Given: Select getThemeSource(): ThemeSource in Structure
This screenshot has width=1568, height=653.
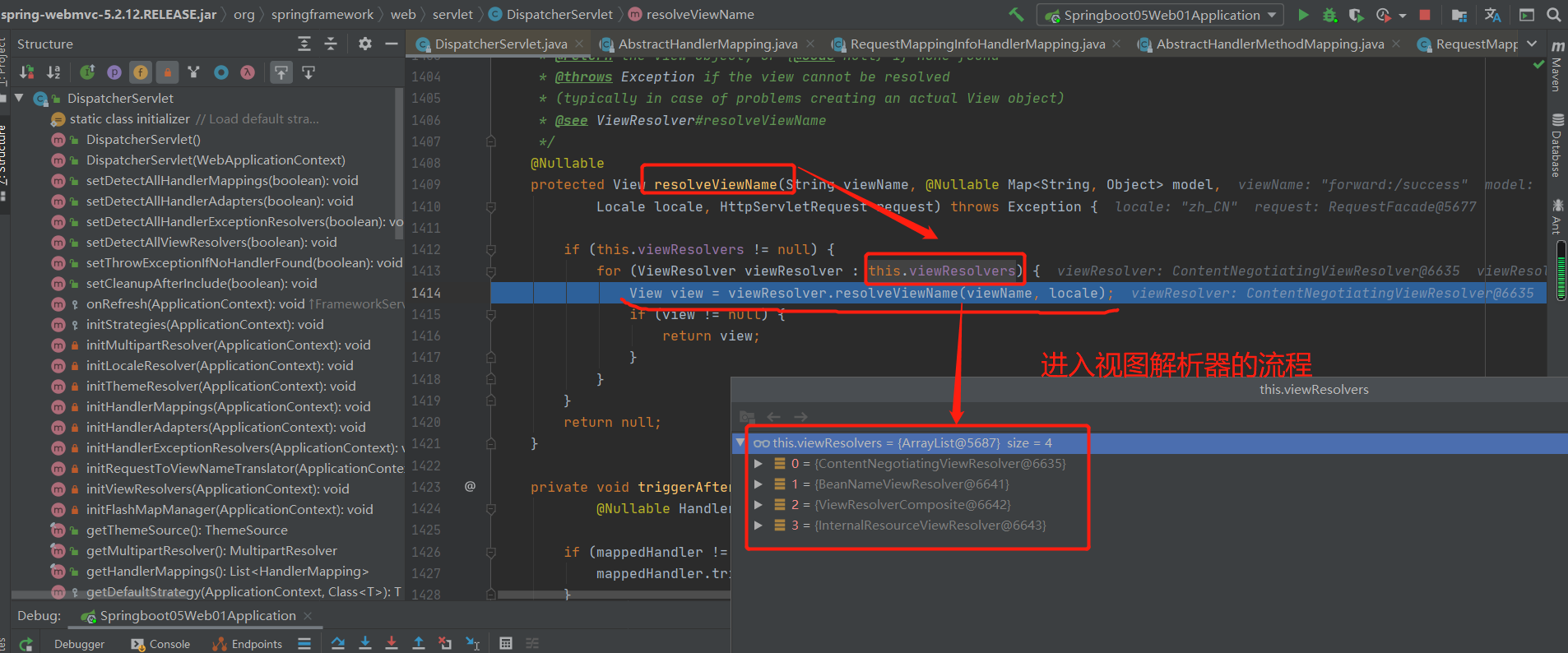Looking at the screenshot, I should (x=187, y=530).
